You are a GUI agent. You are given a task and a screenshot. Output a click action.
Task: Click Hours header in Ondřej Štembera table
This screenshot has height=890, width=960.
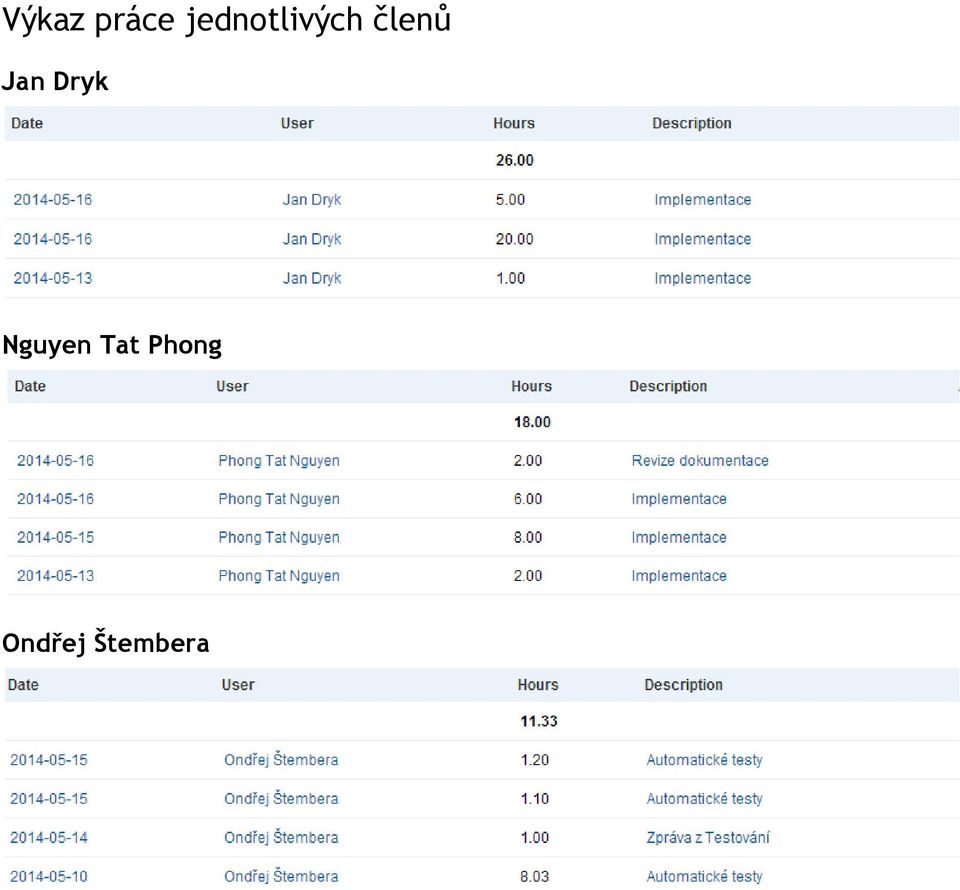point(537,685)
